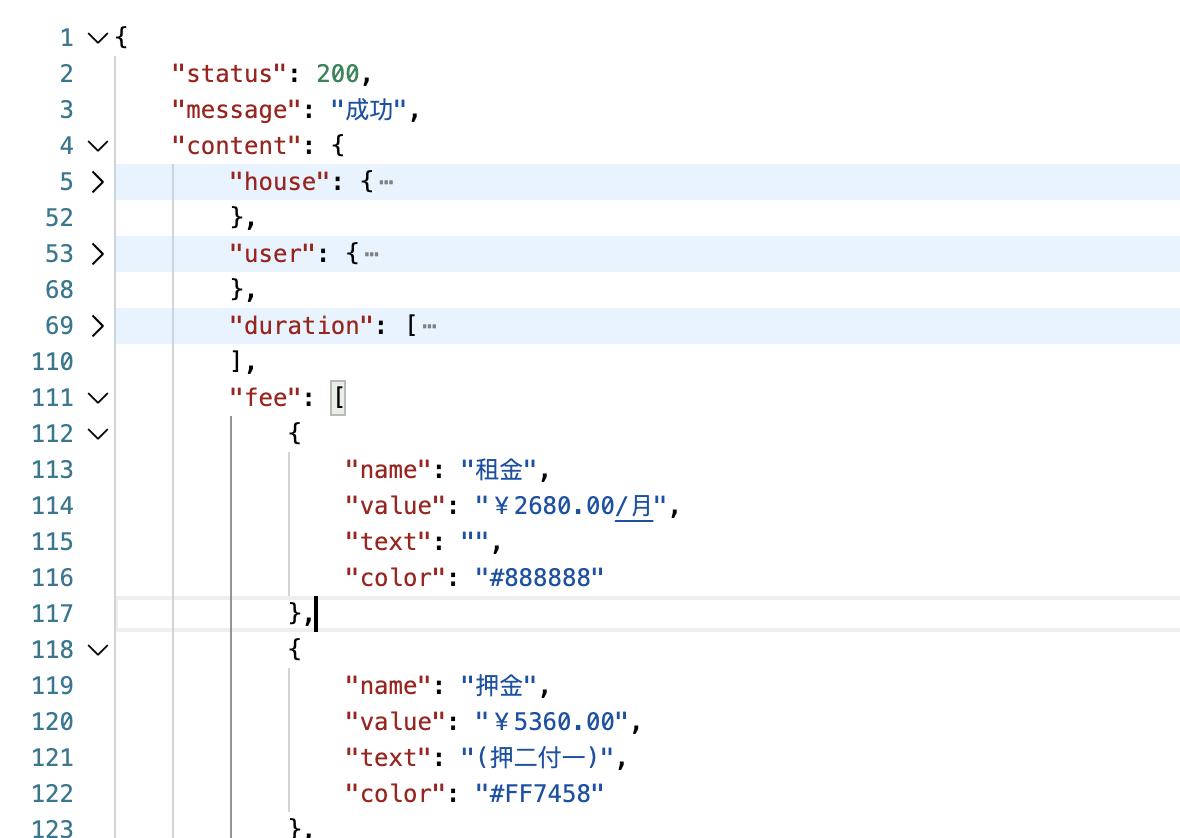The width and height of the screenshot is (1180, 838).
Task: Click the color value "#888888"
Action: [540, 577]
